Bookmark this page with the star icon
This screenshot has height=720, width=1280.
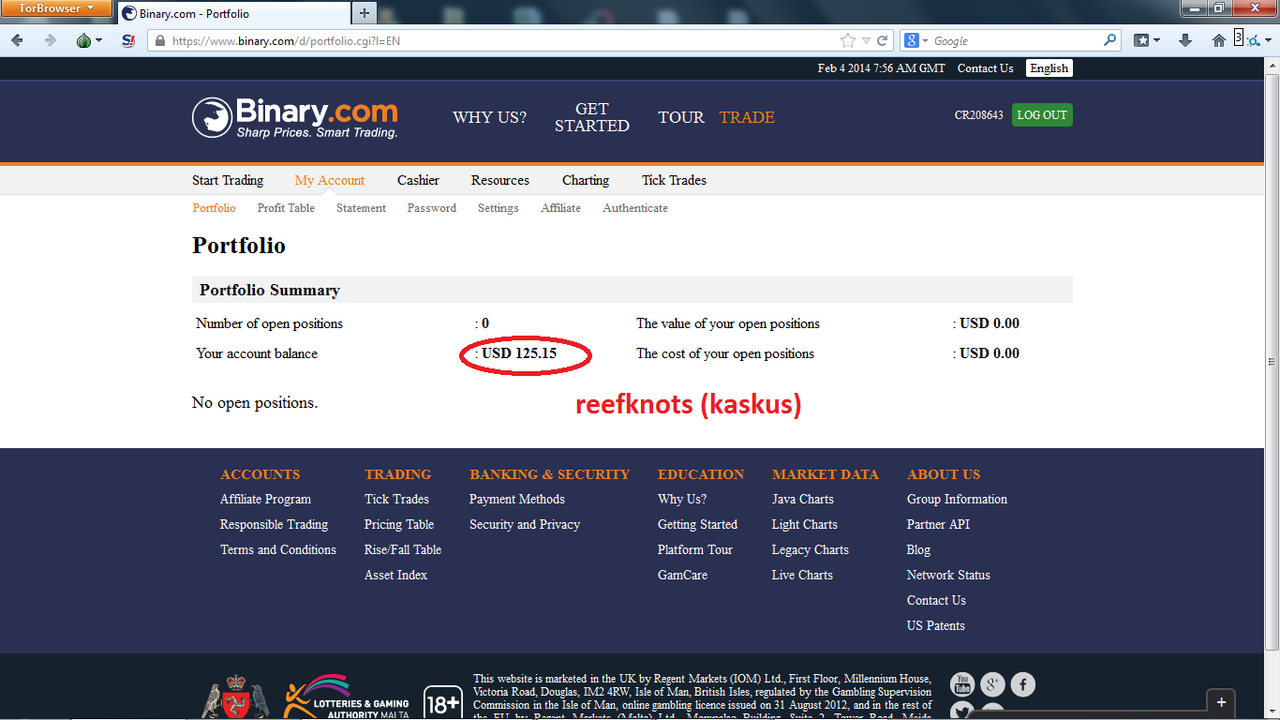click(848, 41)
